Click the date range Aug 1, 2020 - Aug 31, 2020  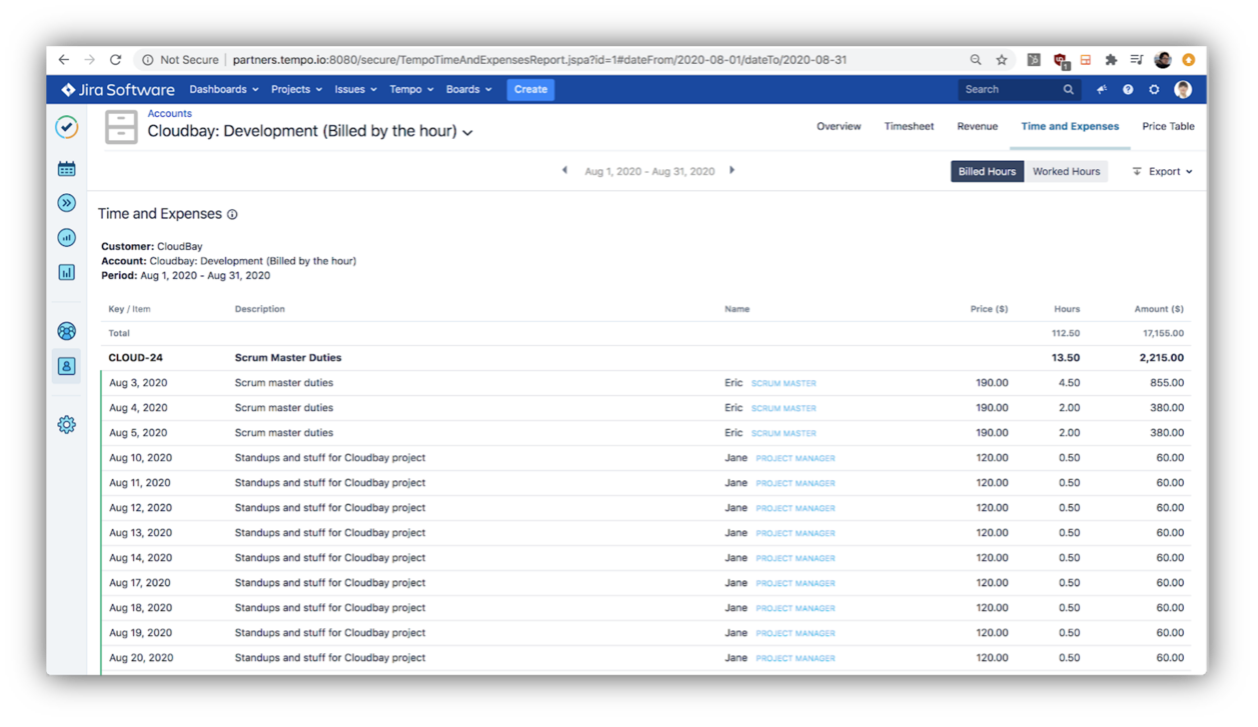tap(649, 172)
